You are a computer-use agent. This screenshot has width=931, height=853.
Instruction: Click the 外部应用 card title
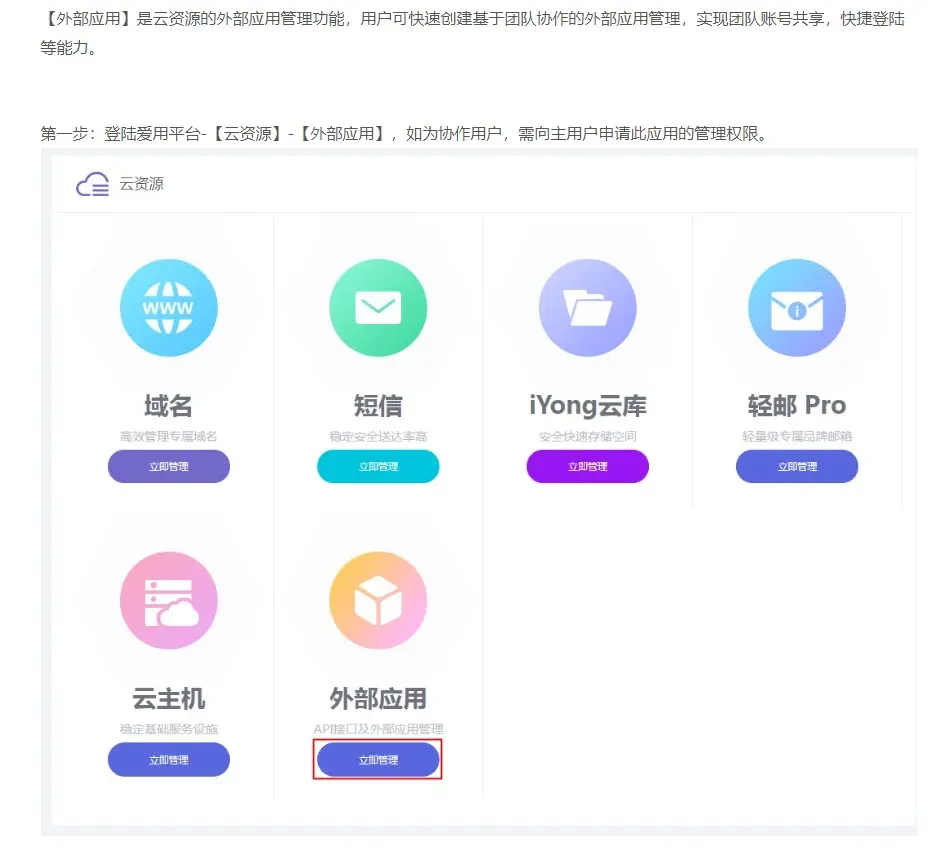(x=378, y=698)
